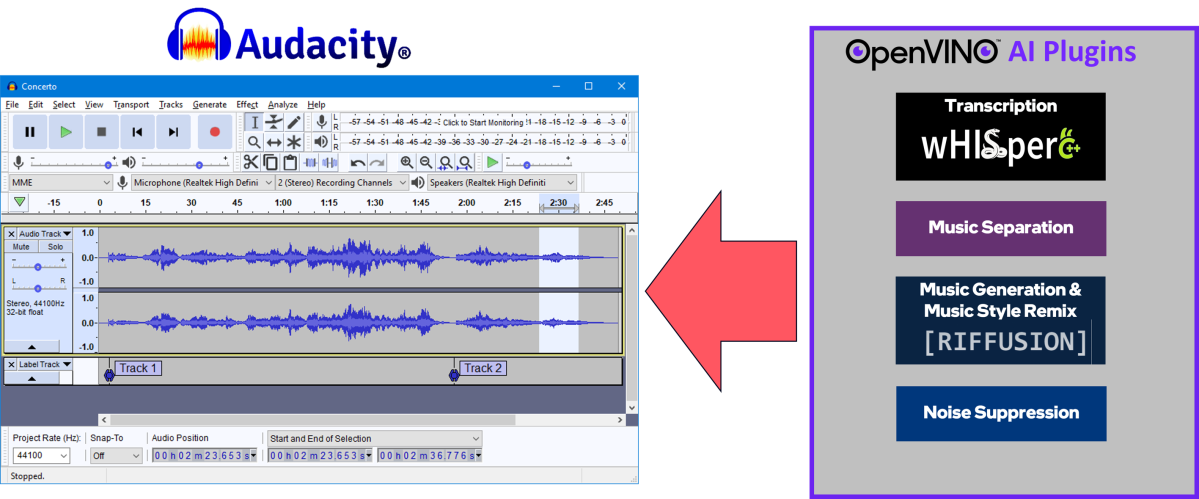The width and height of the screenshot is (1199, 499).
Task: Adjust the Audio Track pan slider
Action: pos(38,287)
